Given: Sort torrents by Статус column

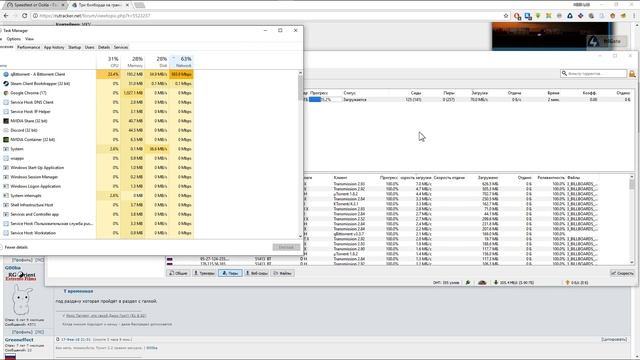Looking at the screenshot, I should [349, 93].
